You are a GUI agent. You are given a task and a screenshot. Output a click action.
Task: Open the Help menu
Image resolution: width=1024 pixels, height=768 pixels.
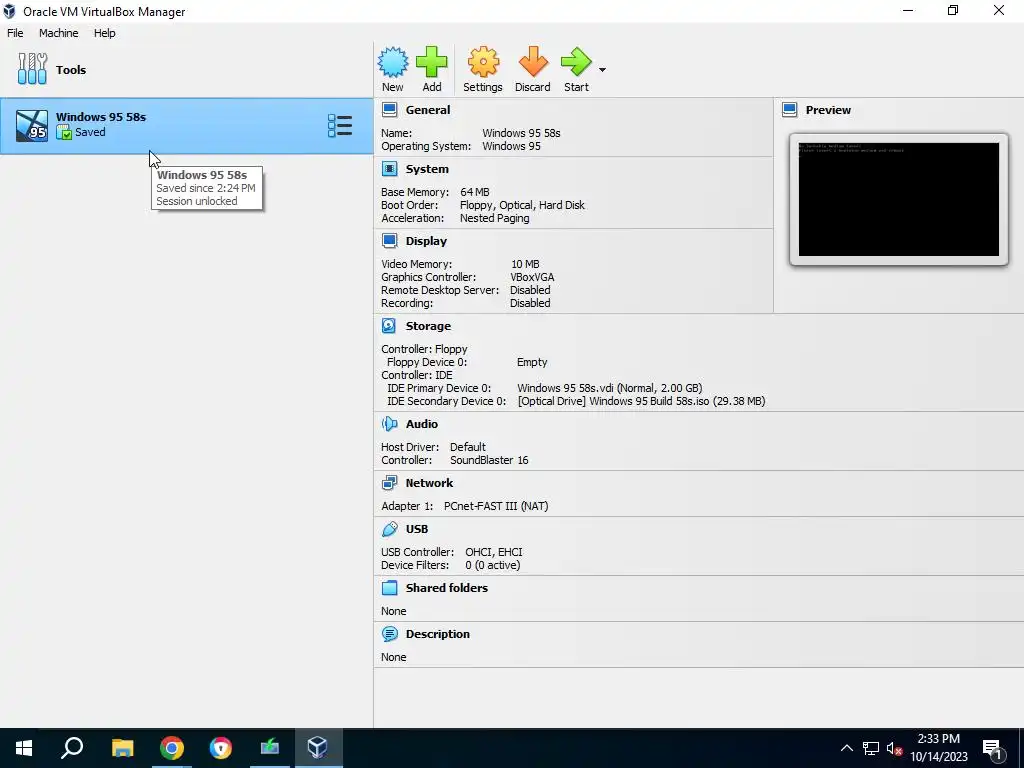point(104,33)
